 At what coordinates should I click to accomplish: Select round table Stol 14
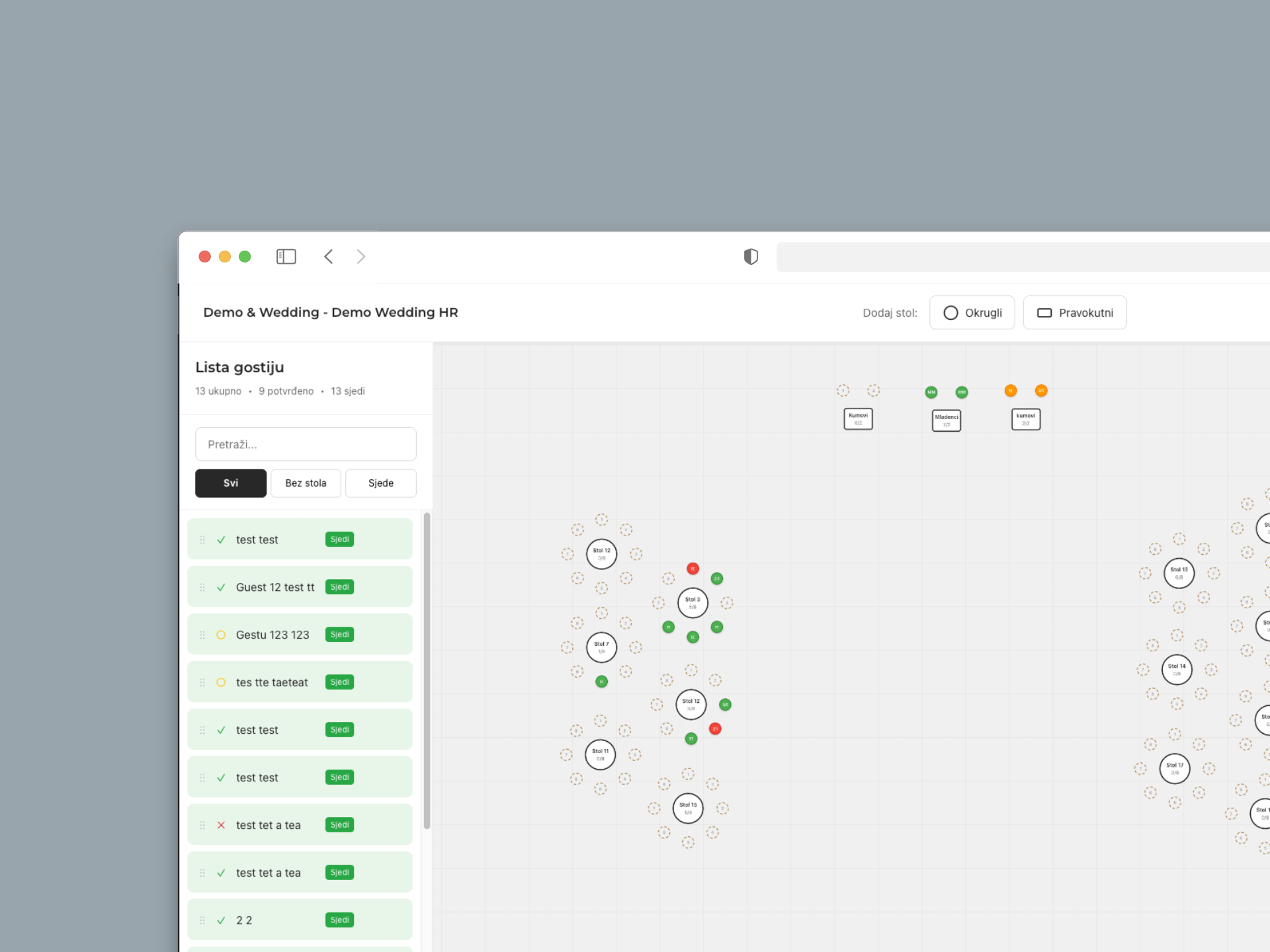[1177, 670]
